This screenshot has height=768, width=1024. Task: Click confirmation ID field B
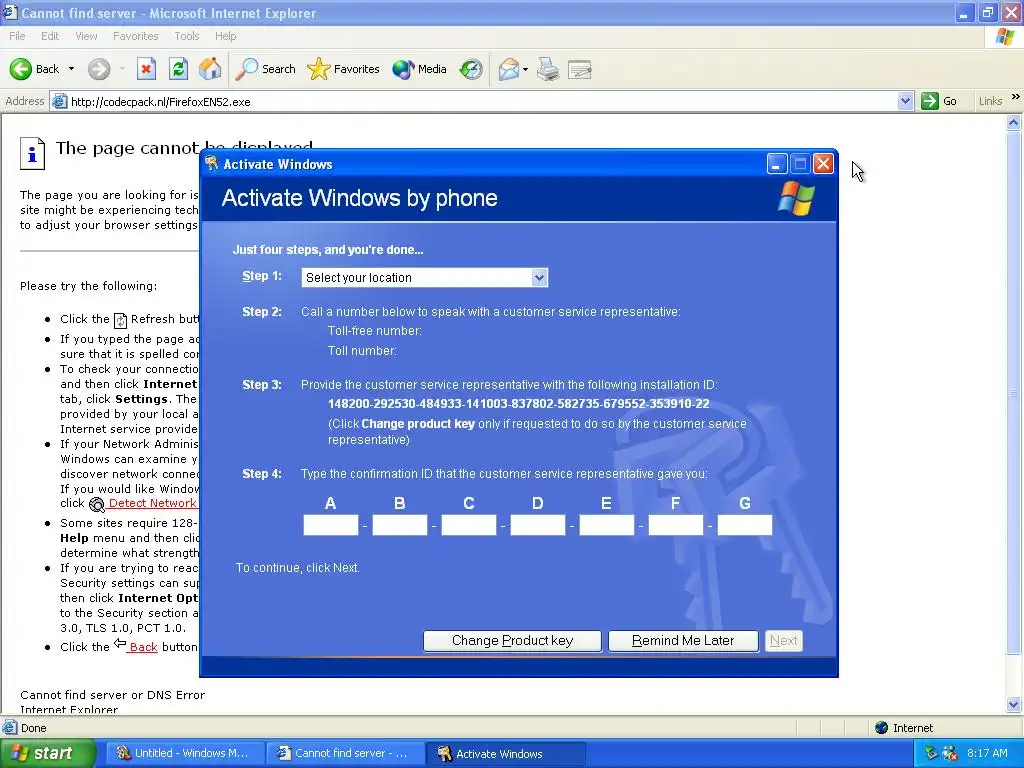pyautogui.click(x=400, y=525)
